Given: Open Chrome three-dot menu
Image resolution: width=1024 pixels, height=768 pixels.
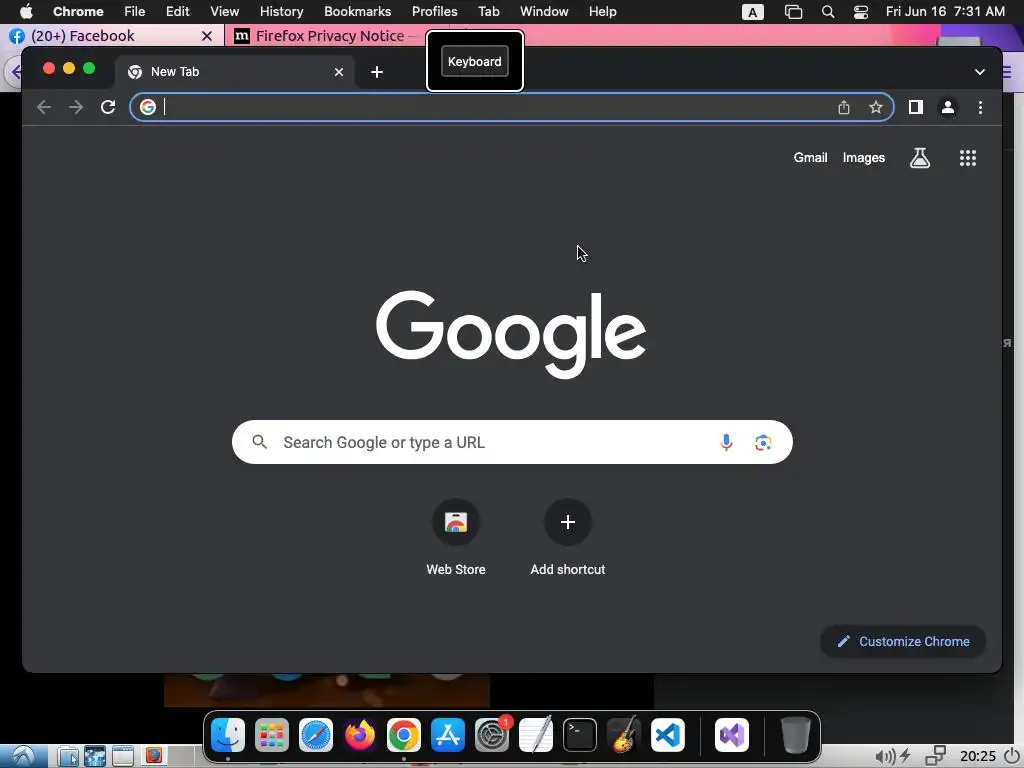Looking at the screenshot, I should click(x=980, y=107).
